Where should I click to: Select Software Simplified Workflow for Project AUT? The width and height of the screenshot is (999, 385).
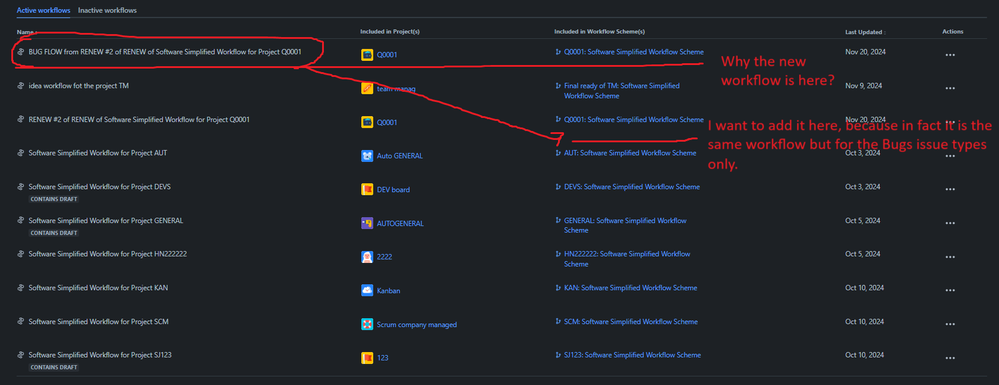(x=98, y=153)
